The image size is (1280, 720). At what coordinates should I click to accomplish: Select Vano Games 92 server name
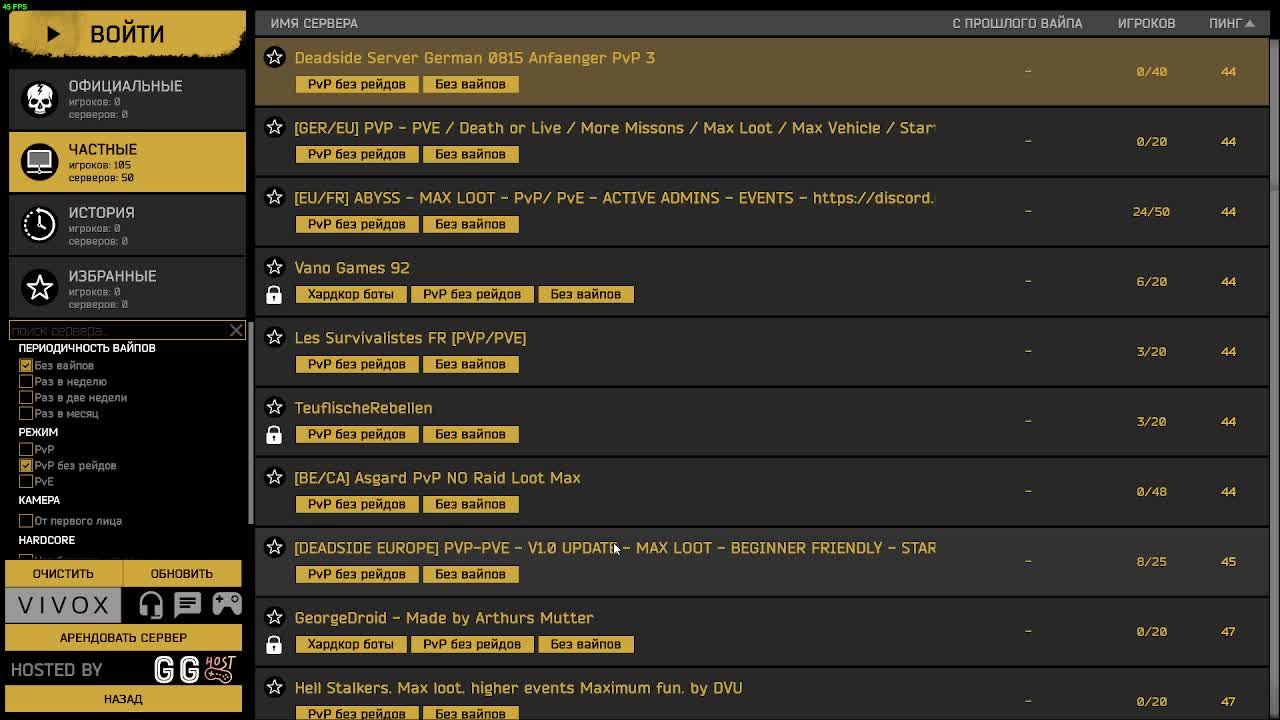coord(352,268)
